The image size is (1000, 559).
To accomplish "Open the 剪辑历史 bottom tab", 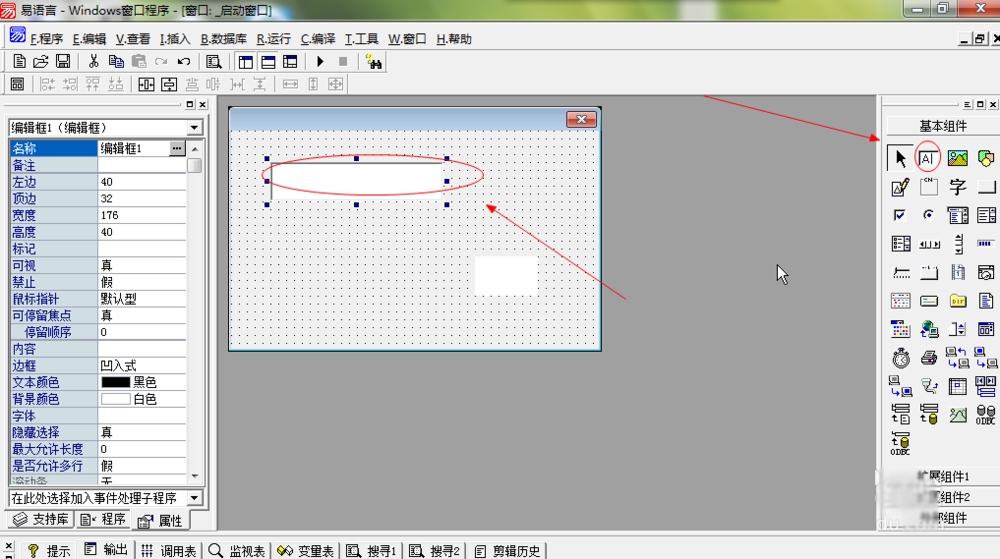I will click(508, 551).
